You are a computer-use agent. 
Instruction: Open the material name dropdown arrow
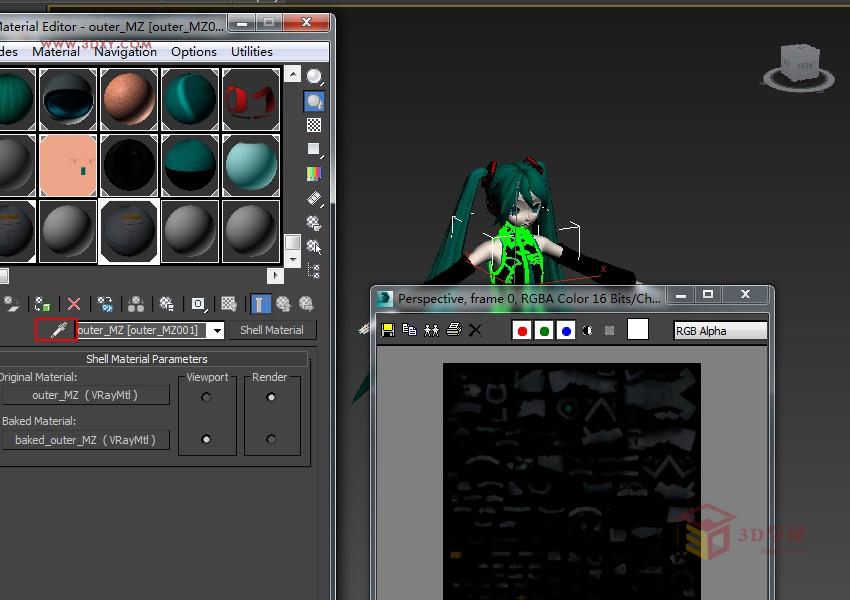pyautogui.click(x=215, y=330)
